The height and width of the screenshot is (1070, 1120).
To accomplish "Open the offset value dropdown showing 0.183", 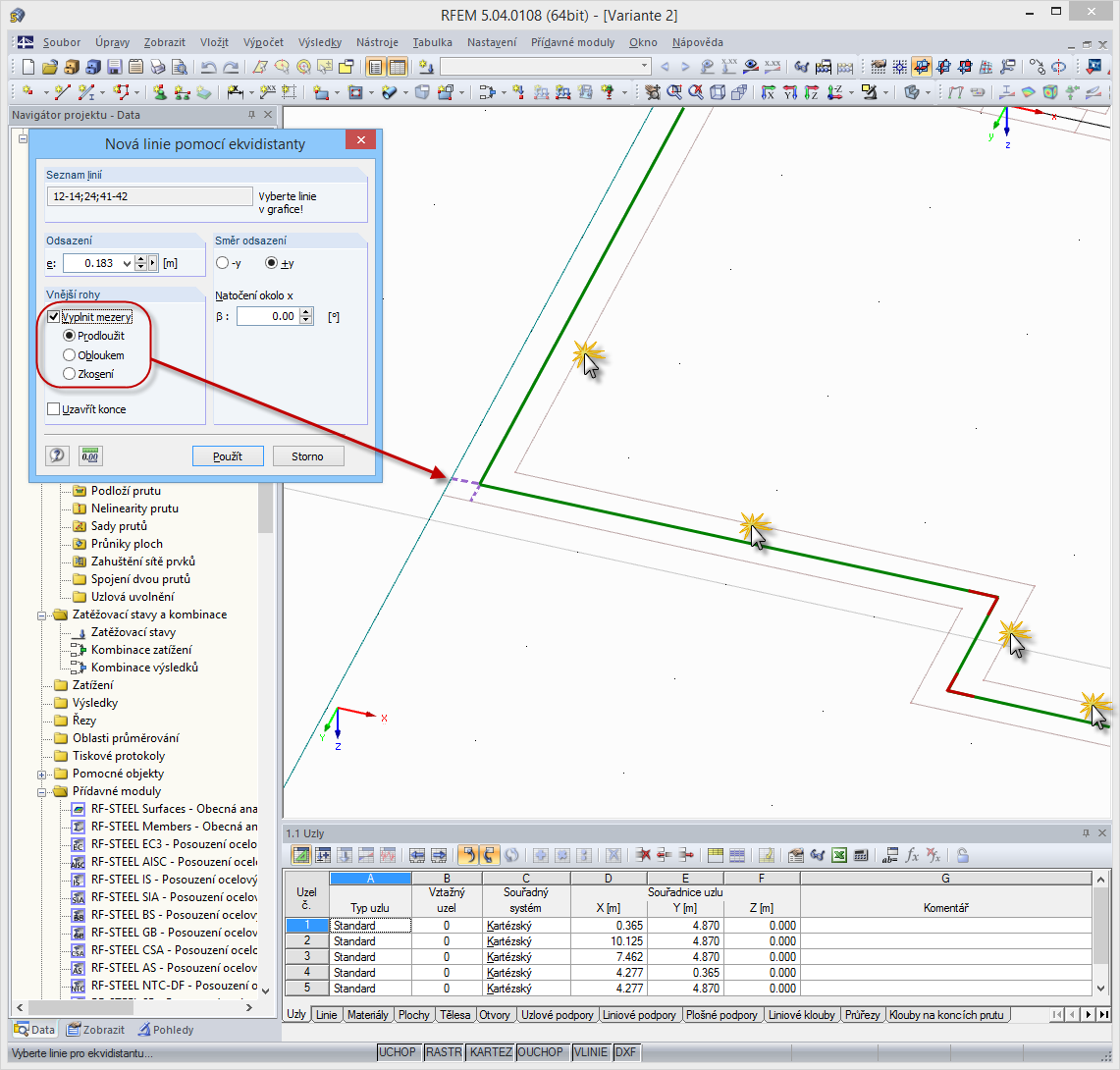I will coord(129,262).
